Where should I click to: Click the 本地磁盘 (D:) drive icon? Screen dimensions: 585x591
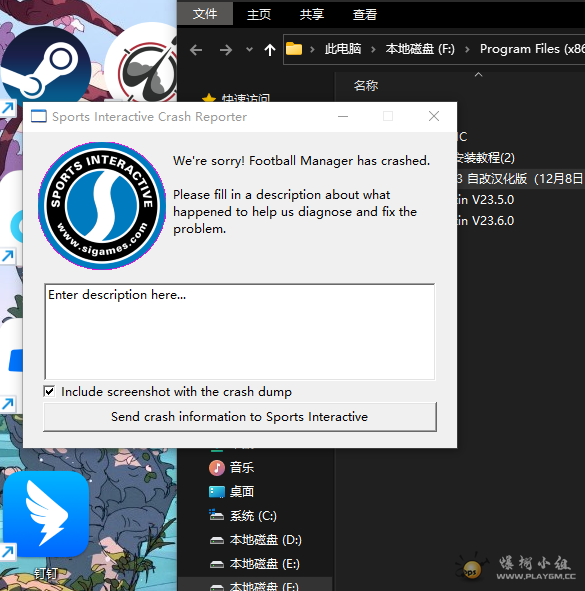(217, 540)
